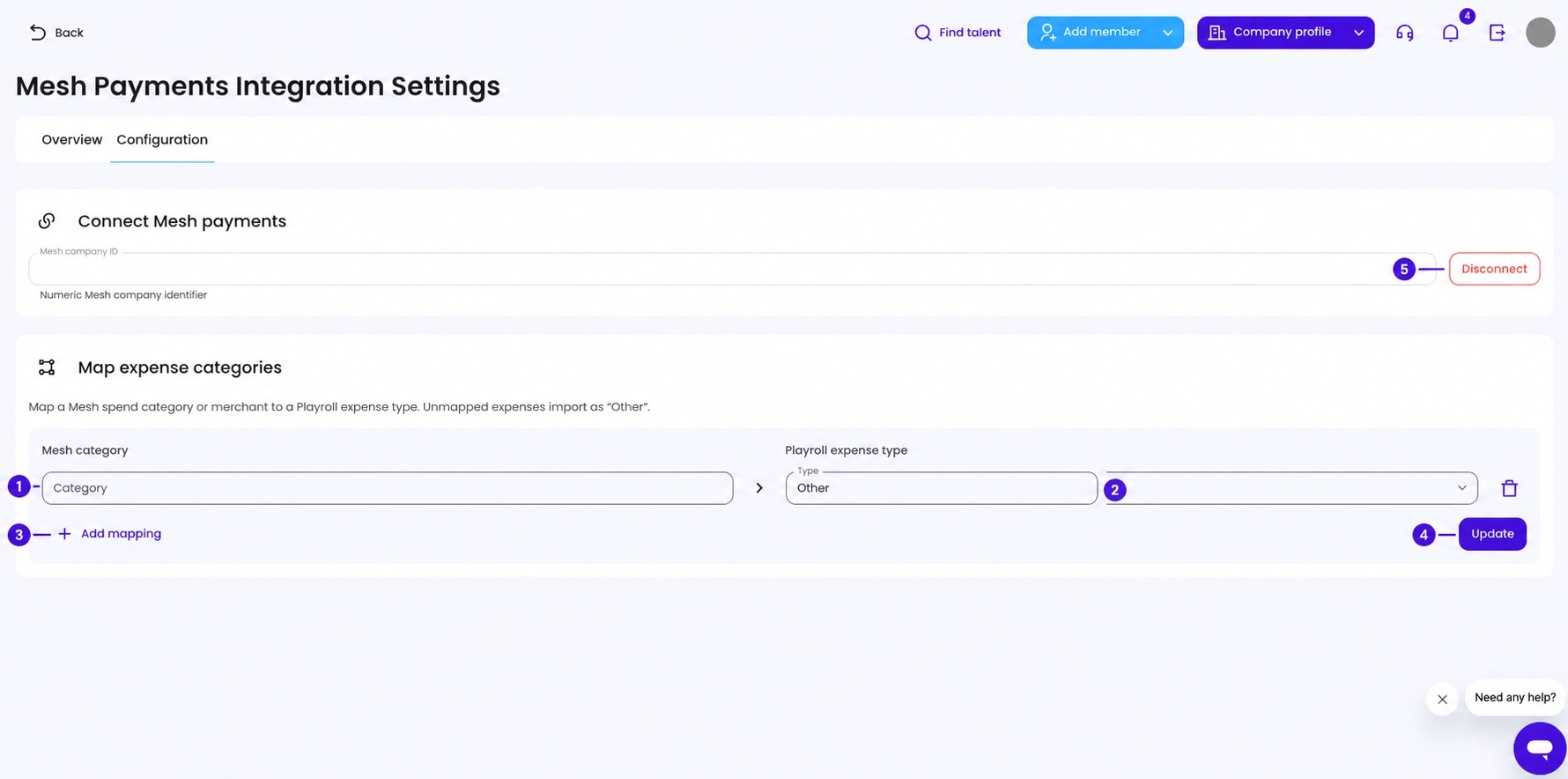This screenshot has width=1568, height=779.
Task: Click the mapping icon beside Map expense categories
Action: pyautogui.click(x=47, y=367)
